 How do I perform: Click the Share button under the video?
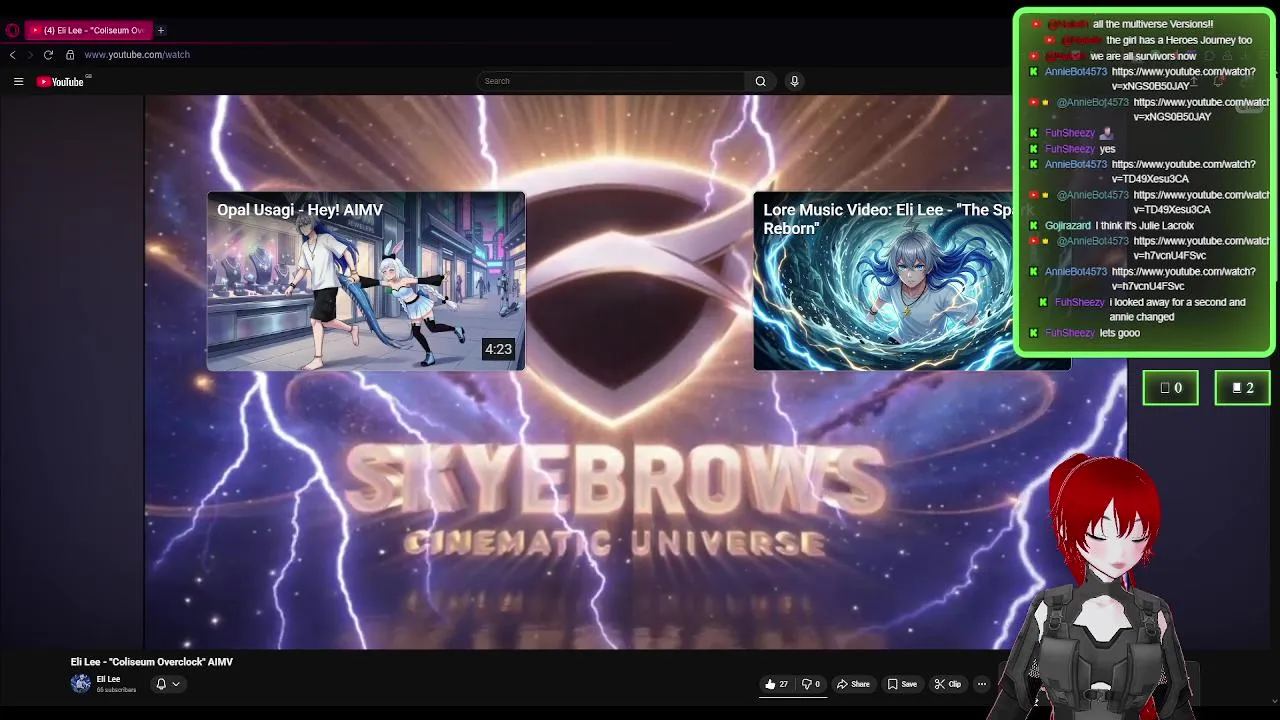pos(853,684)
